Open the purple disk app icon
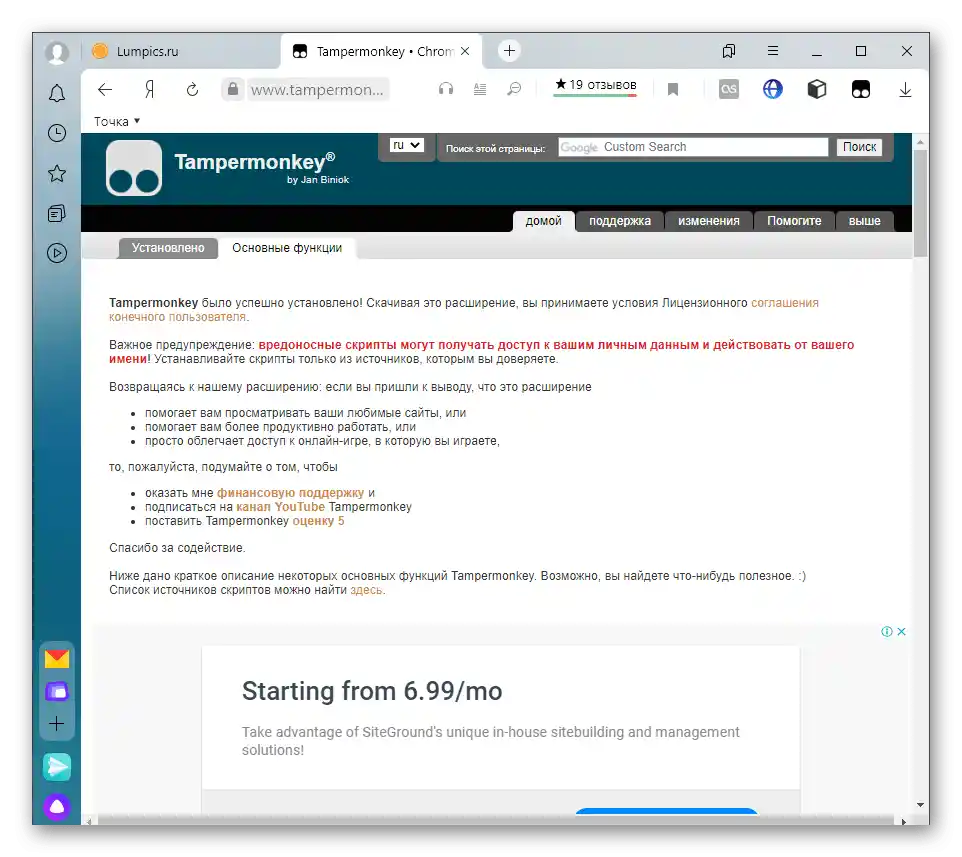Viewport: 962px width, 857px height. coord(57,691)
